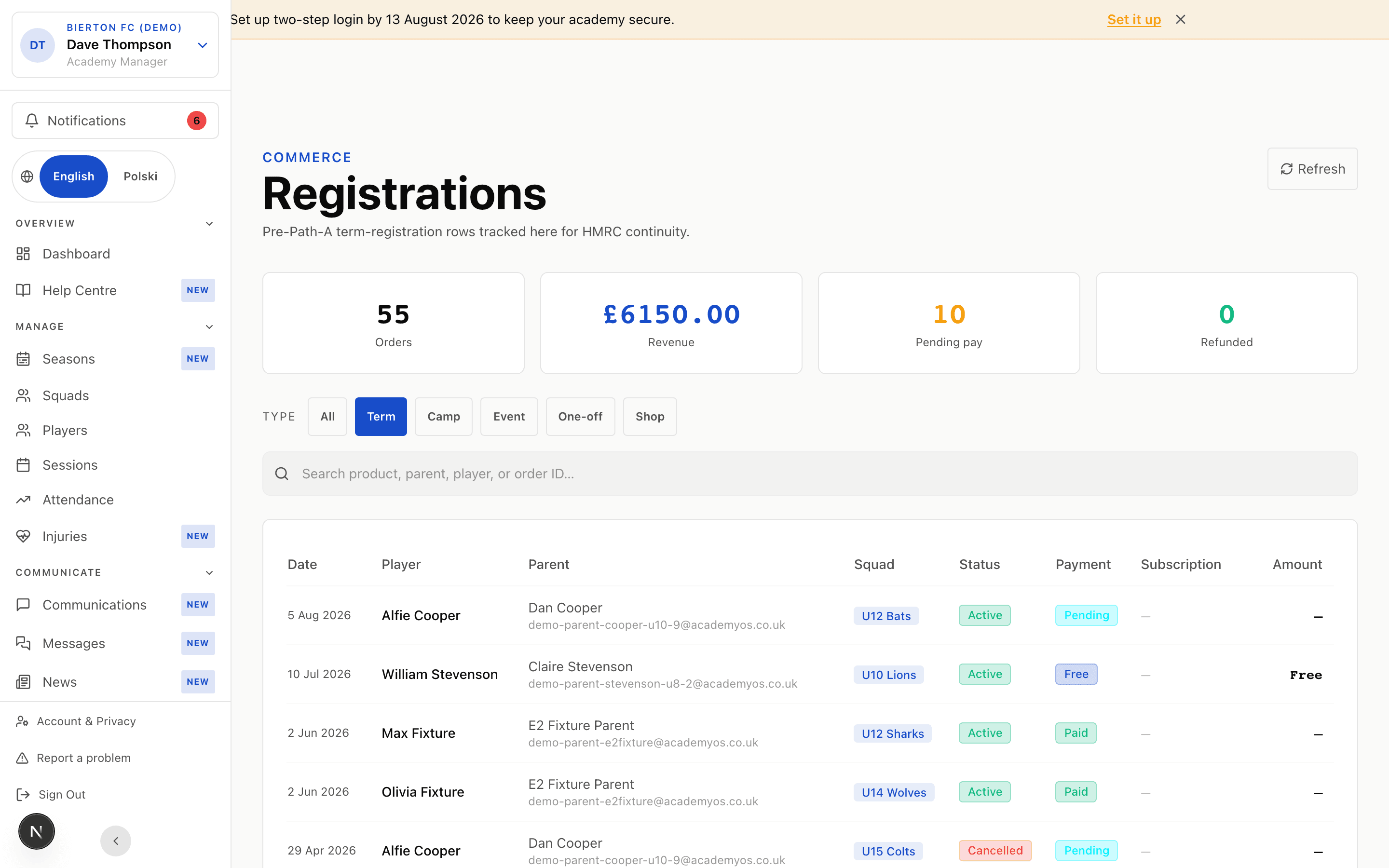Screen dimensions: 1389x868
Task: Click the Sign Out arrow icon
Action: (23, 795)
